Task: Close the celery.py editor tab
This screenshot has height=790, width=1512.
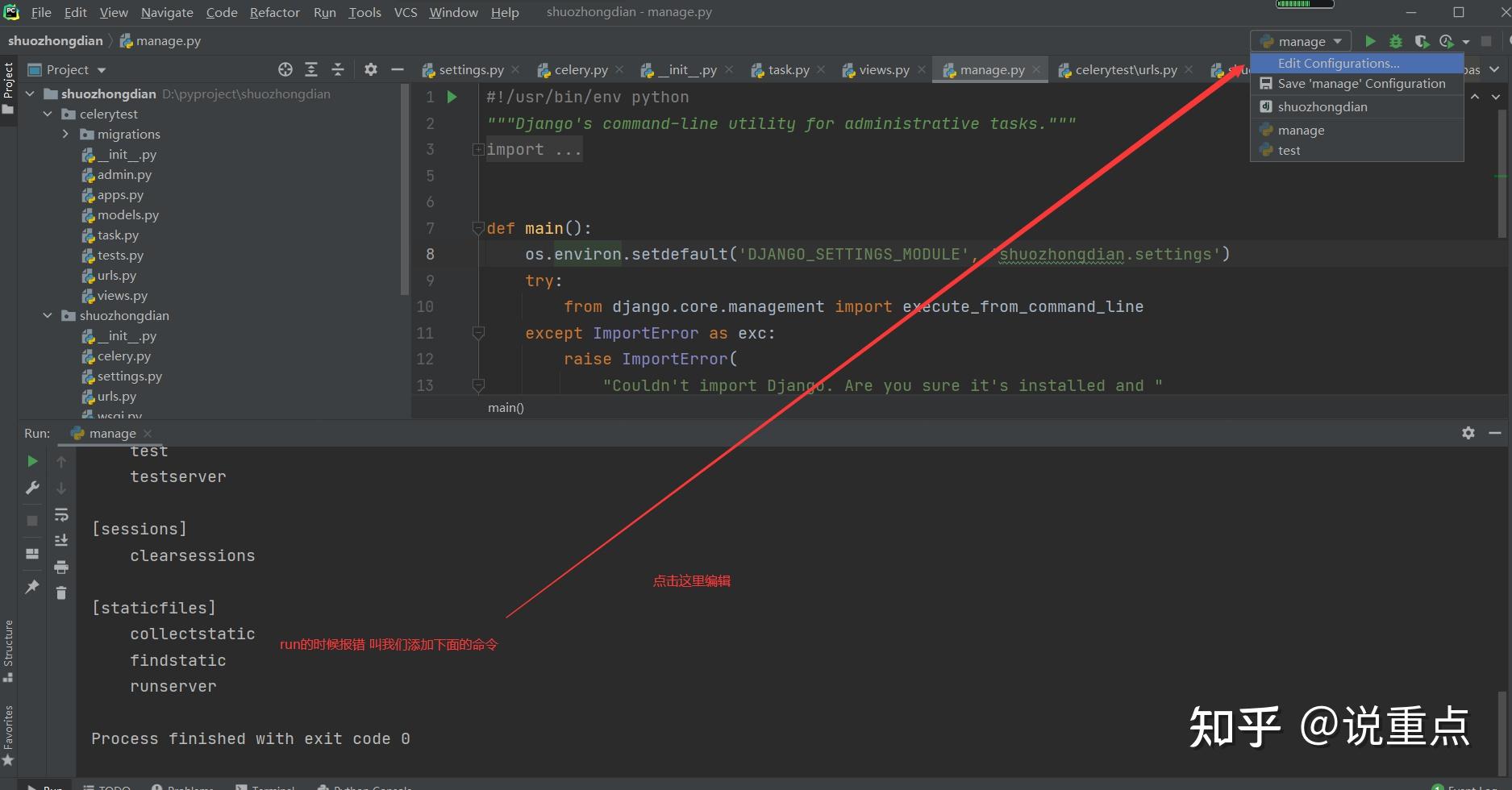Action: (x=619, y=70)
